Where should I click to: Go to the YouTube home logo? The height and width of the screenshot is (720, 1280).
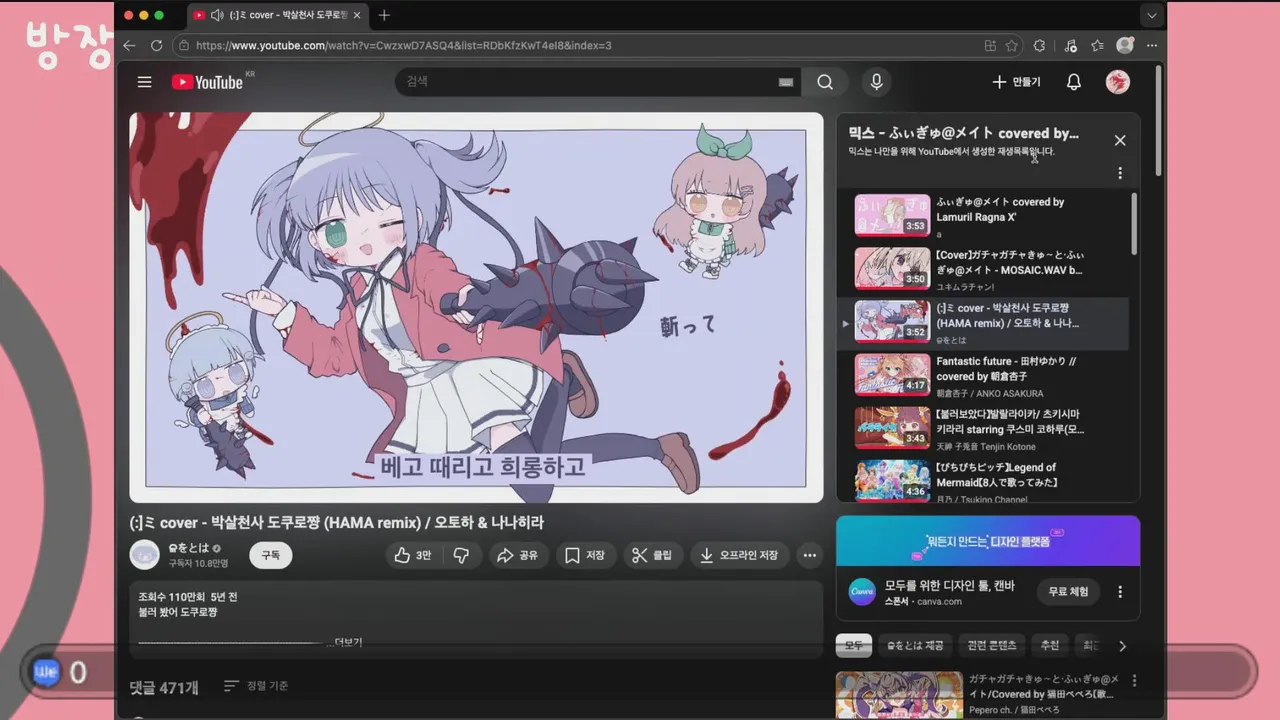(207, 82)
